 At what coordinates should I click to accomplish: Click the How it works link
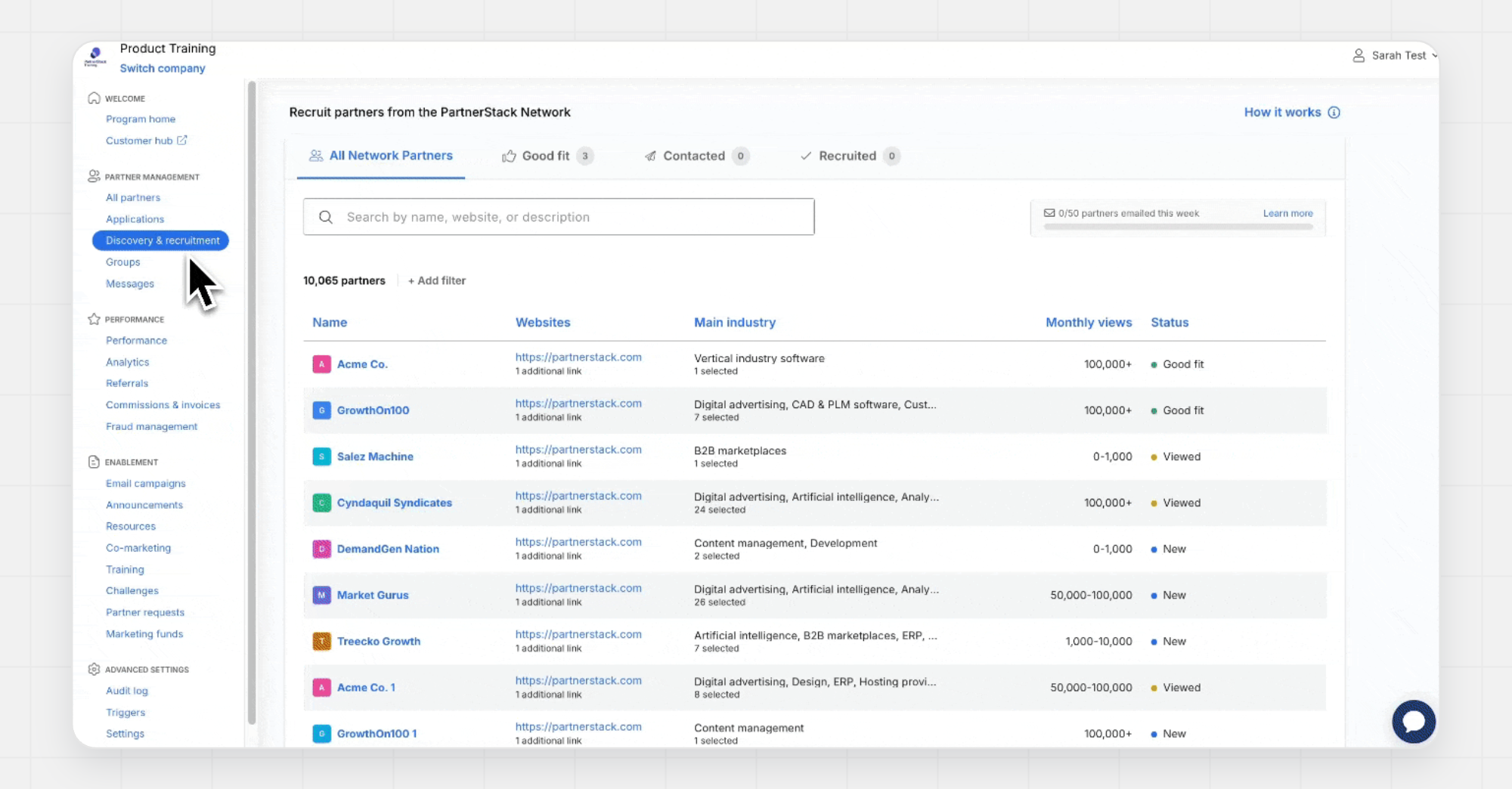pos(1282,113)
